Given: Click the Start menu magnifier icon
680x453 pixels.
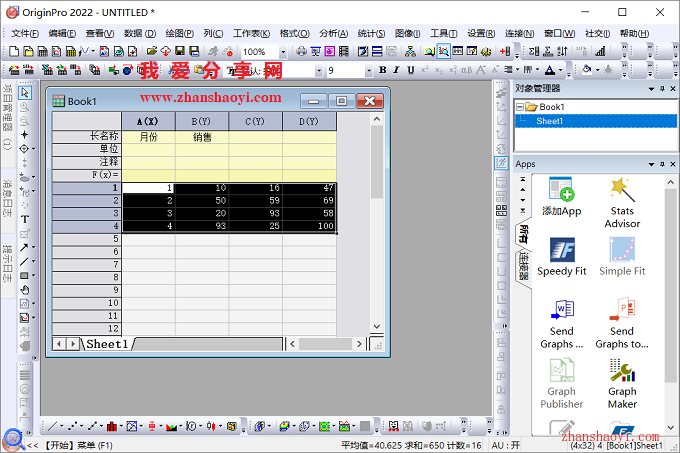Looking at the screenshot, I should [x=13, y=440].
